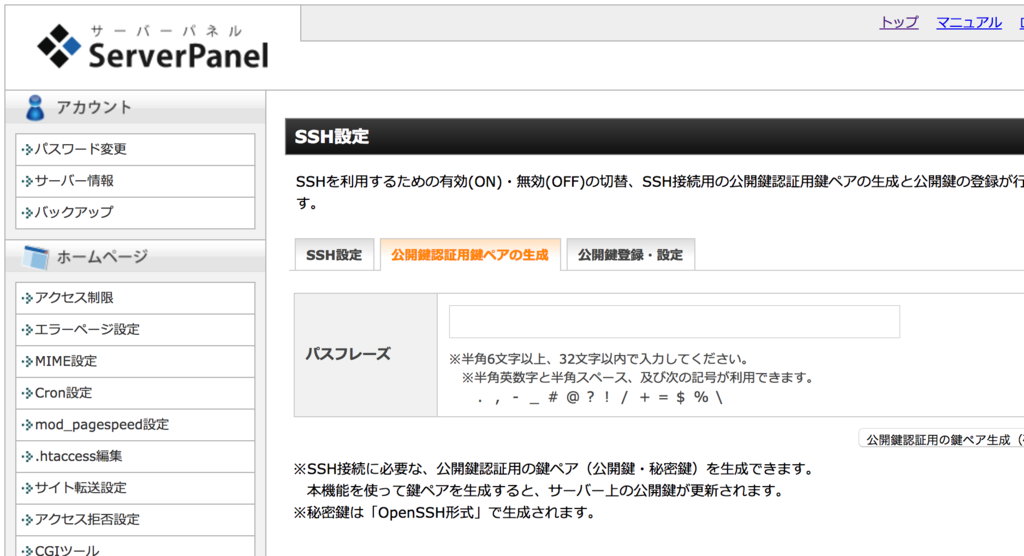Screen dimensions: 1024x556
Task: Open MIME設定 in the sidebar
Action: click(135, 361)
